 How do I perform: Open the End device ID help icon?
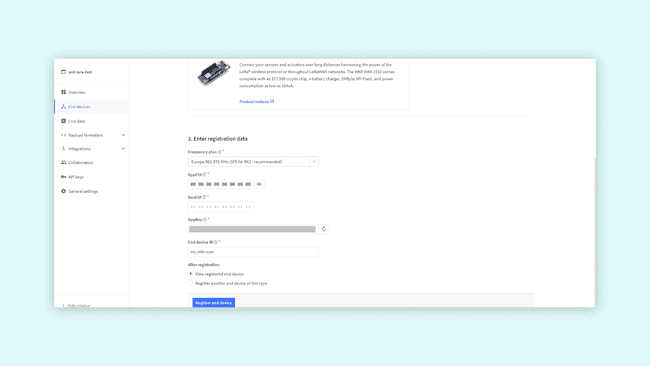[216, 242]
